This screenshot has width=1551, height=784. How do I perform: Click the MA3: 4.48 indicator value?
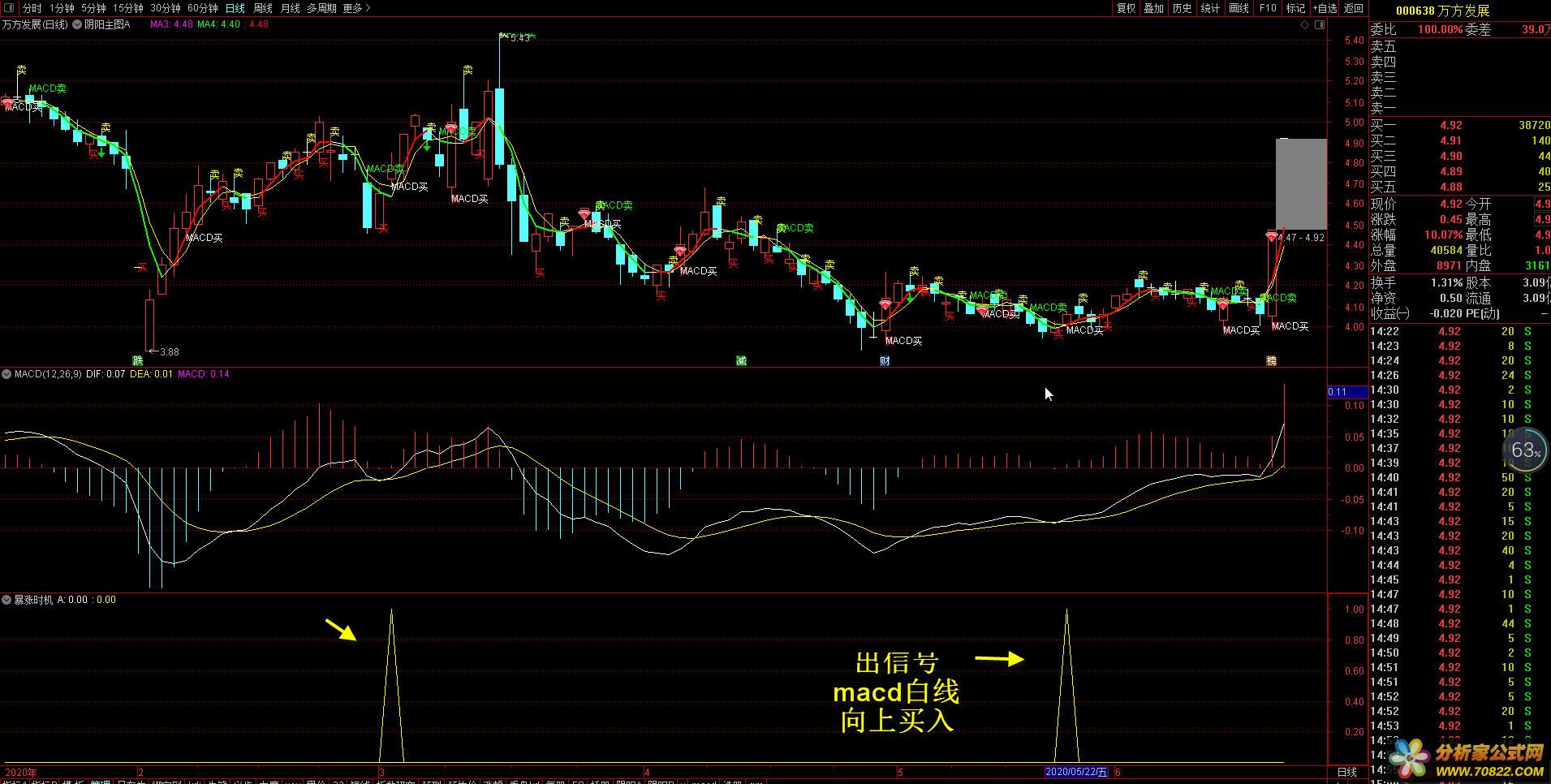(171, 24)
